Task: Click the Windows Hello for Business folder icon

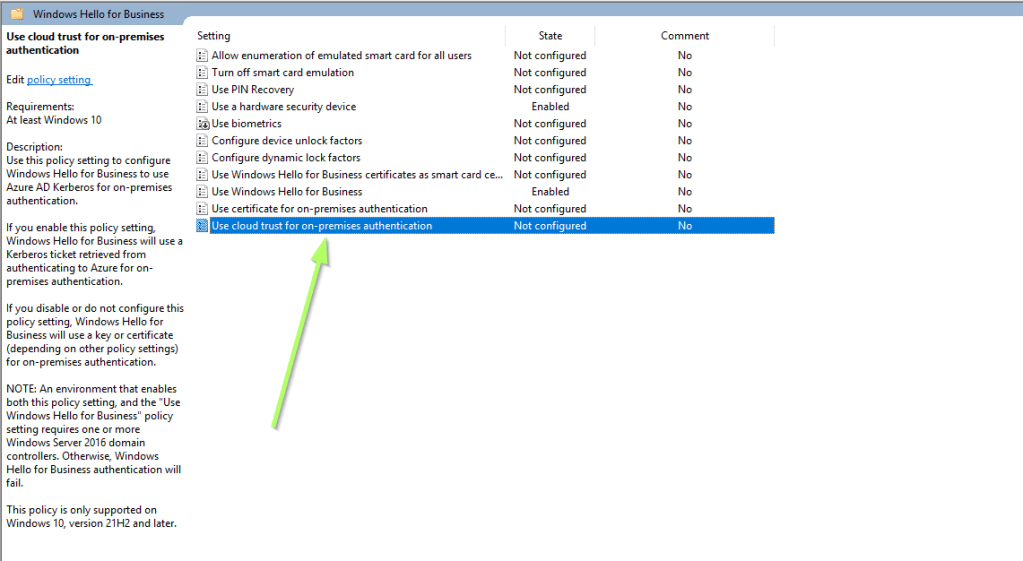Action: (x=17, y=14)
